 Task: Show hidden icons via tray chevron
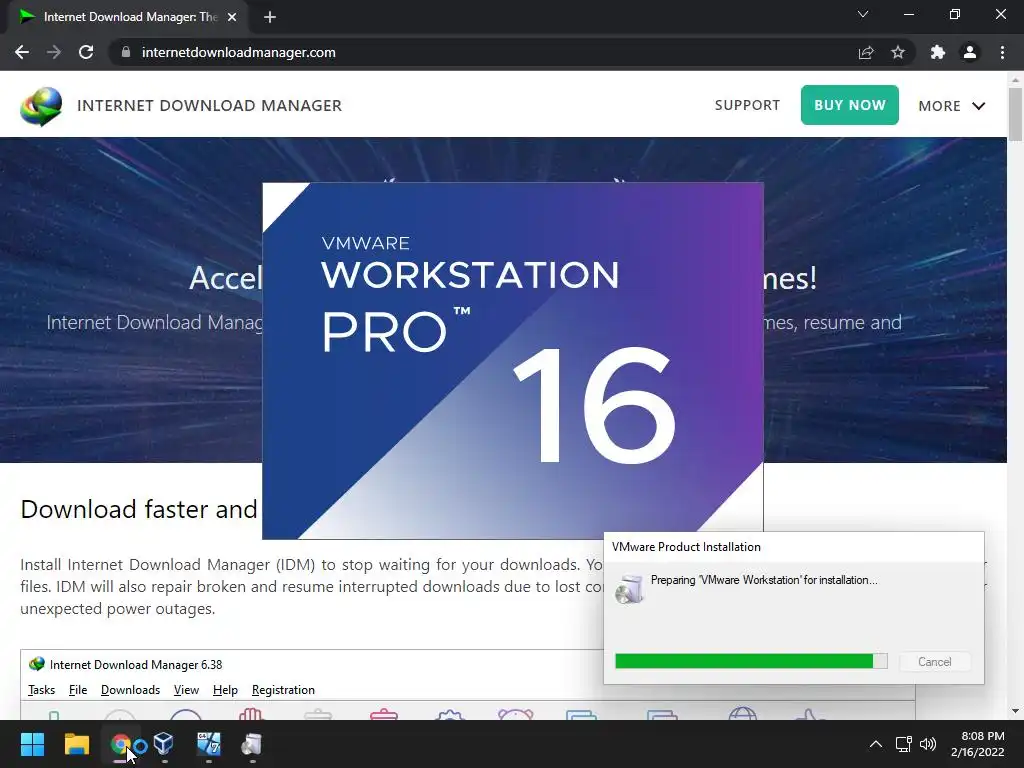click(x=876, y=744)
